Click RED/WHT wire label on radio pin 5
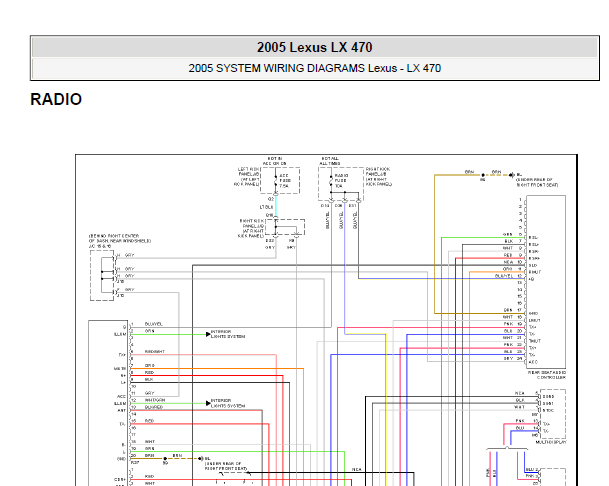This screenshot has height=486, width=609. point(155,352)
